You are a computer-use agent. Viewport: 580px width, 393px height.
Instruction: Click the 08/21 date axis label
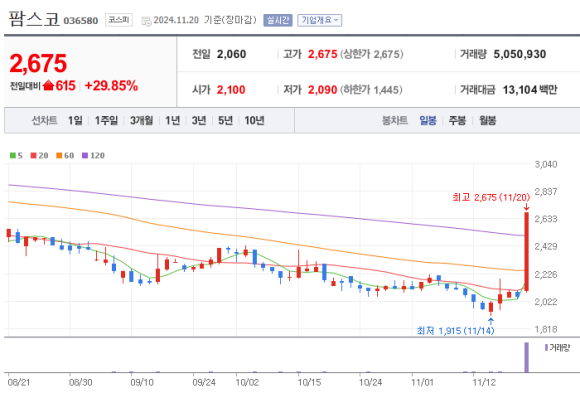(18, 382)
